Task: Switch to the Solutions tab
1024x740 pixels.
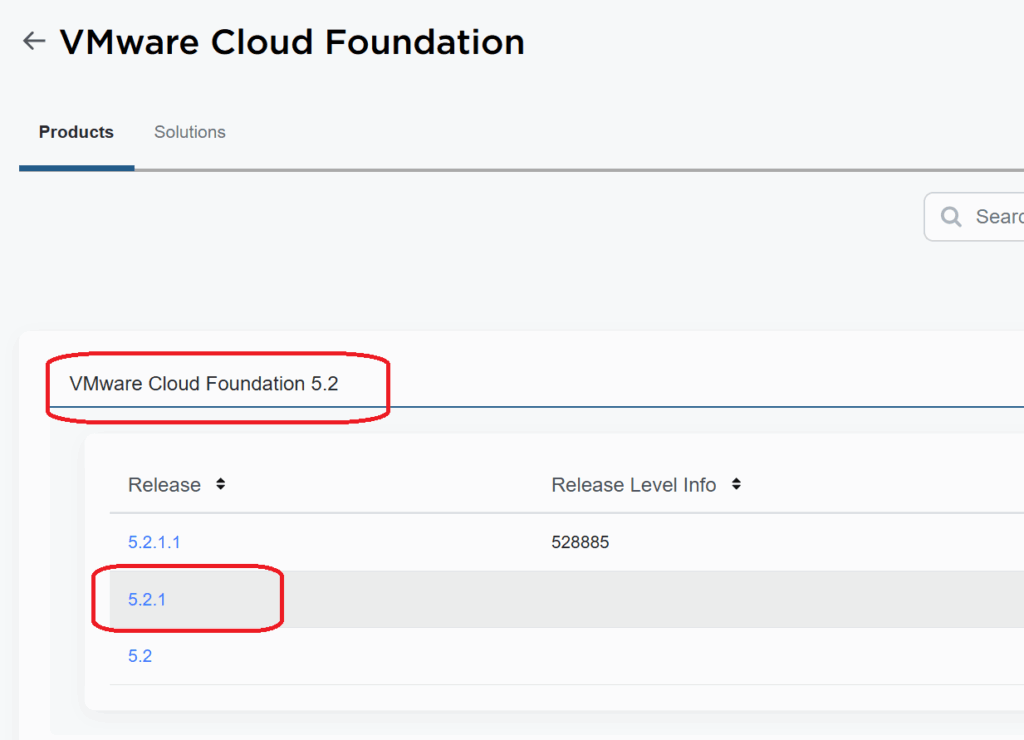Action: click(x=189, y=132)
